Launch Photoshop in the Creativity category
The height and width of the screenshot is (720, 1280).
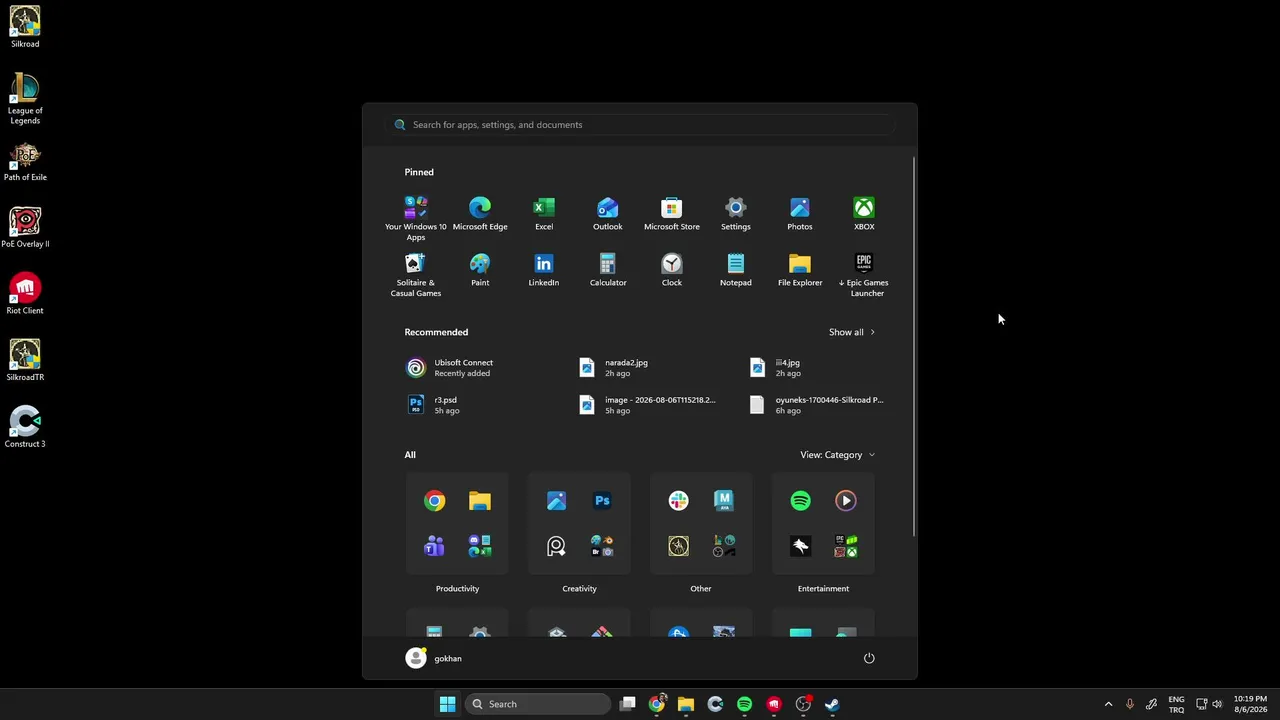pyautogui.click(x=602, y=501)
